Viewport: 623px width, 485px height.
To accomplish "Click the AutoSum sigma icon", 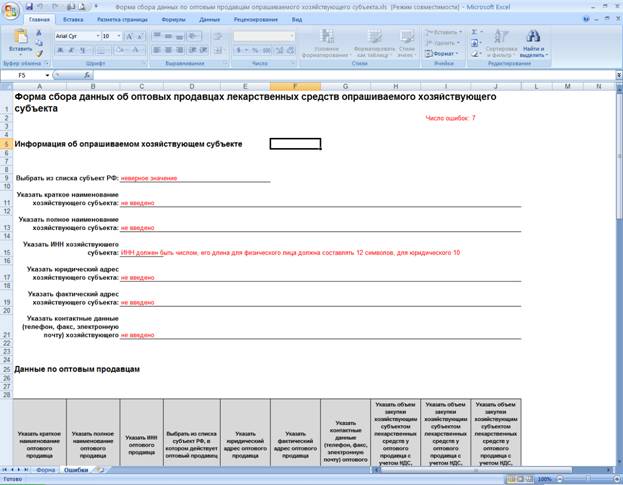I will point(474,32).
